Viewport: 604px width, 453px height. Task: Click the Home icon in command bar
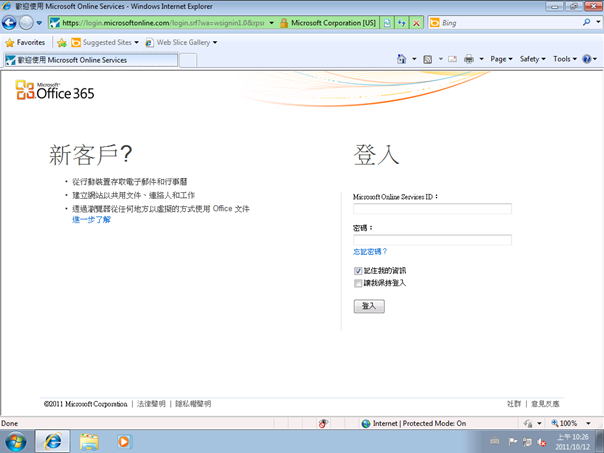tap(402, 59)
